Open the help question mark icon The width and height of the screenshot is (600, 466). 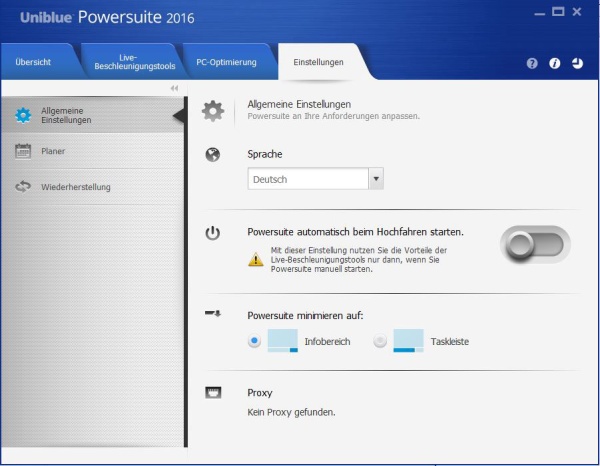point(532,63)
